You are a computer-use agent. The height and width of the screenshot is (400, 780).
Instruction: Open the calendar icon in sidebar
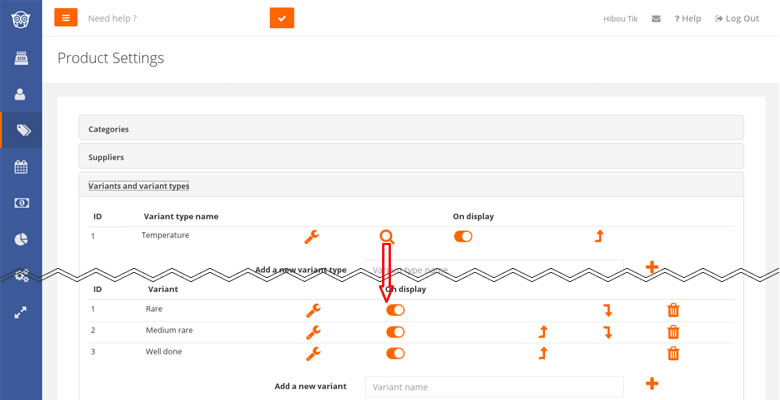tap(21, 167)
